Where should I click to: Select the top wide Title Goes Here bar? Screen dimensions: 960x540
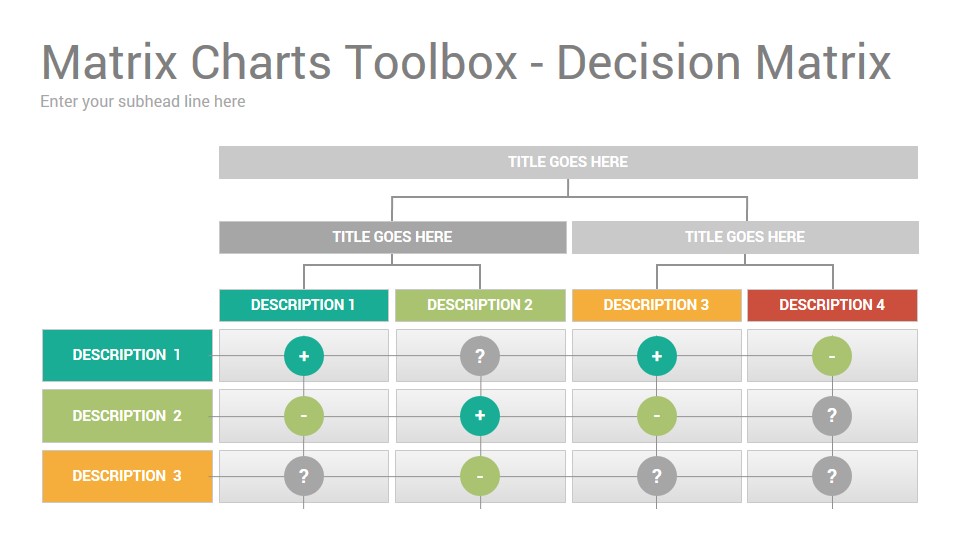pyautogui.click(x=568, y=162)
